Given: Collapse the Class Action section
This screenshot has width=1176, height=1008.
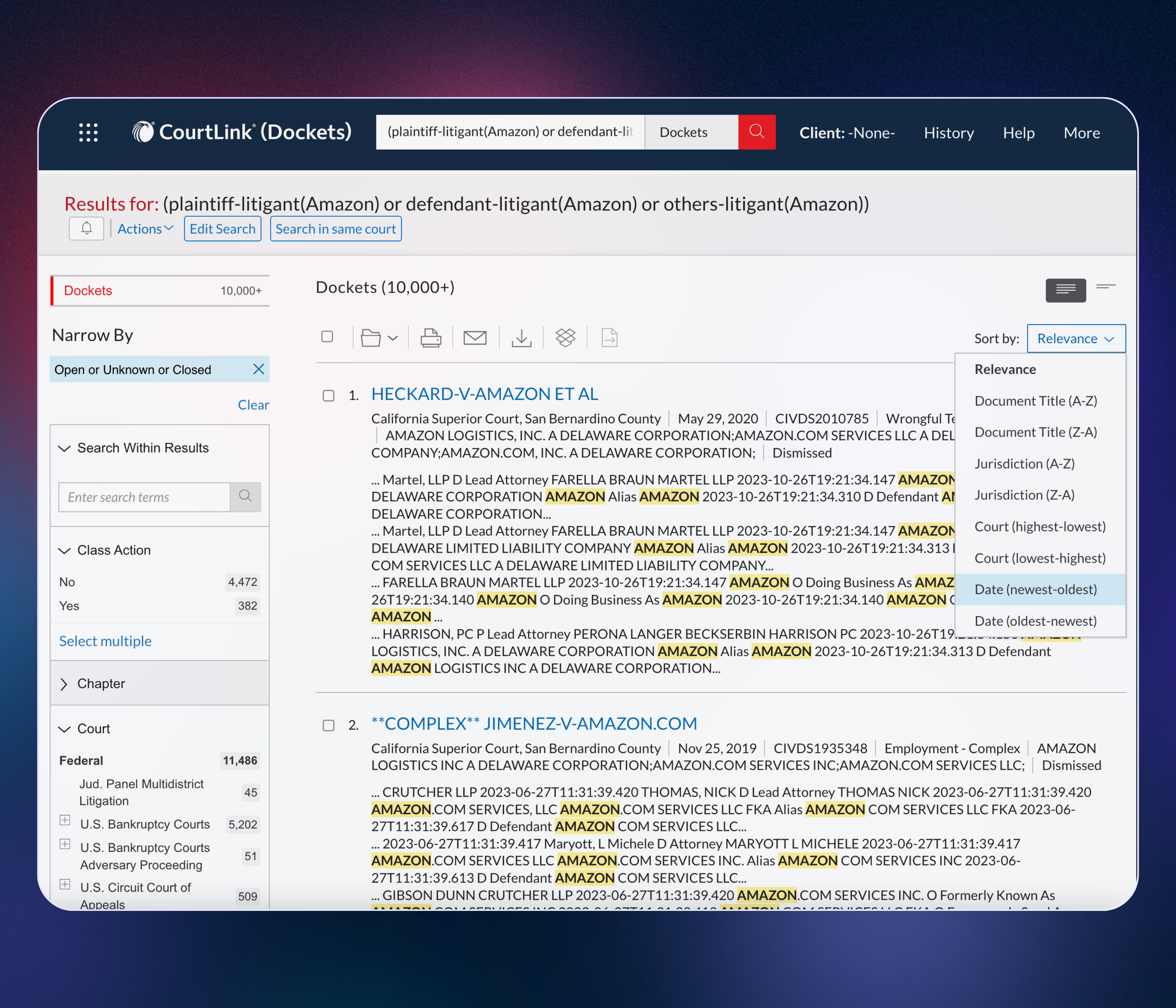Looking at the screenshot, I should pyautogui.click(x=65, y=551).
